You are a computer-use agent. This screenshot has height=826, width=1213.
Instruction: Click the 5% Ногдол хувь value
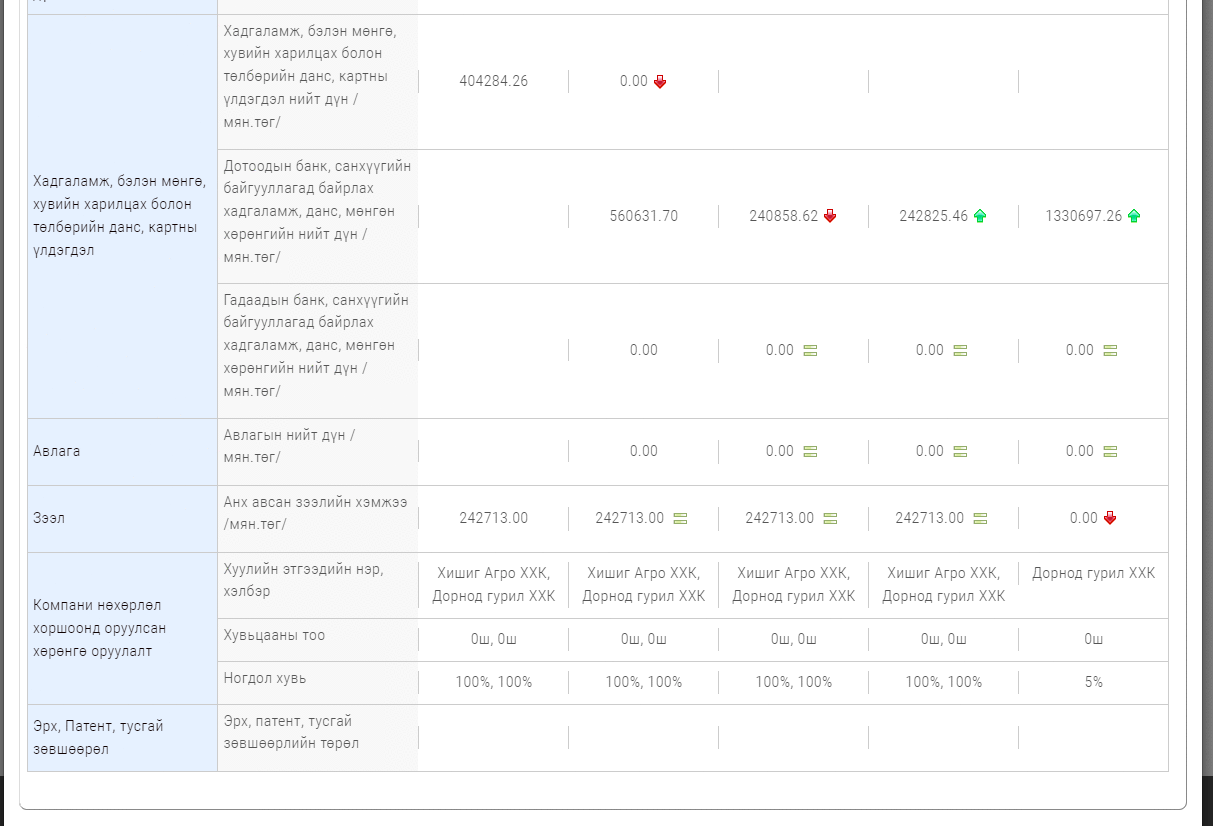click(1093, 682)
